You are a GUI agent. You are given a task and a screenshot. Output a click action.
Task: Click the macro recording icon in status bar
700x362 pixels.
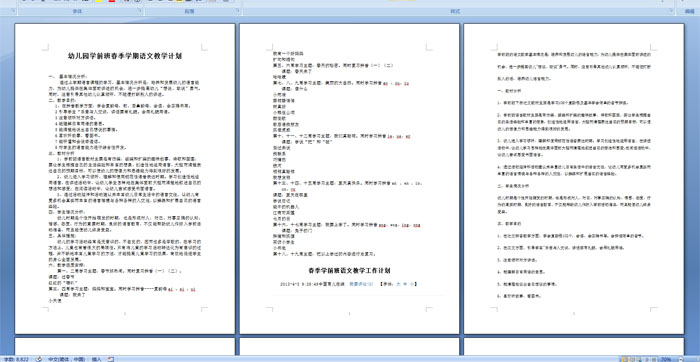tap(111, 359)
